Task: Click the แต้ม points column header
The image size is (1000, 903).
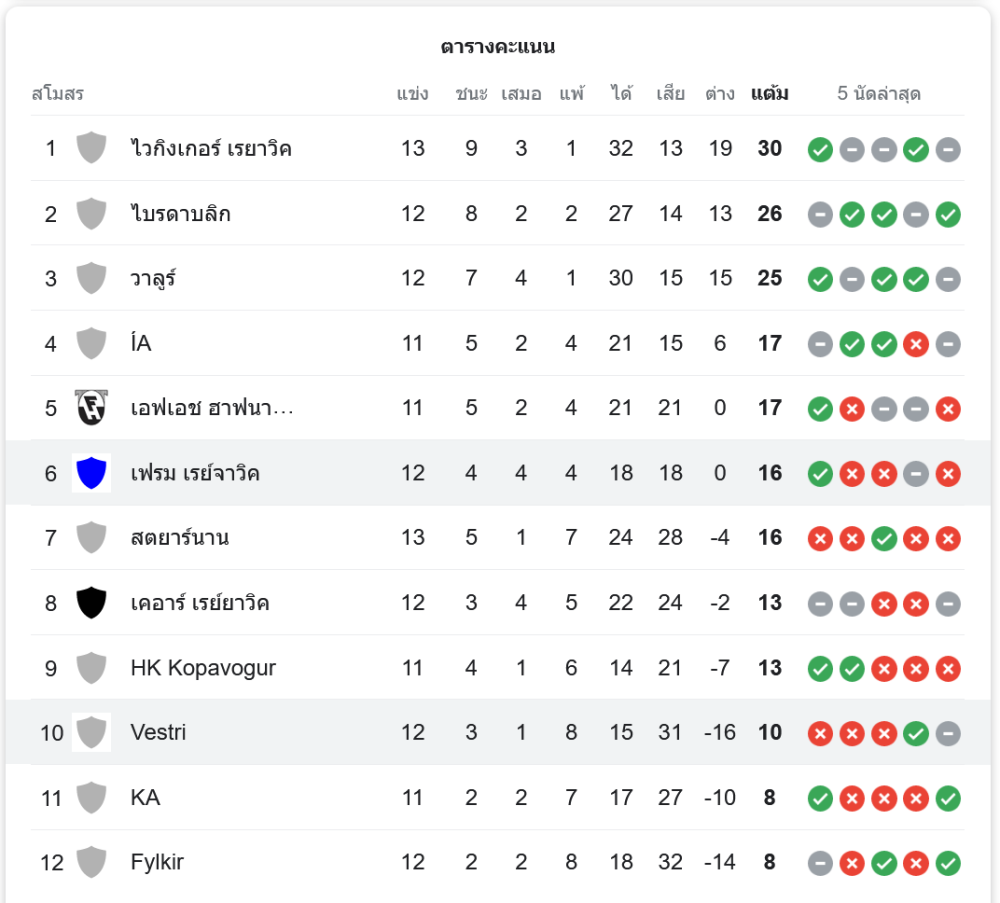Action: [x=769, y=94]
